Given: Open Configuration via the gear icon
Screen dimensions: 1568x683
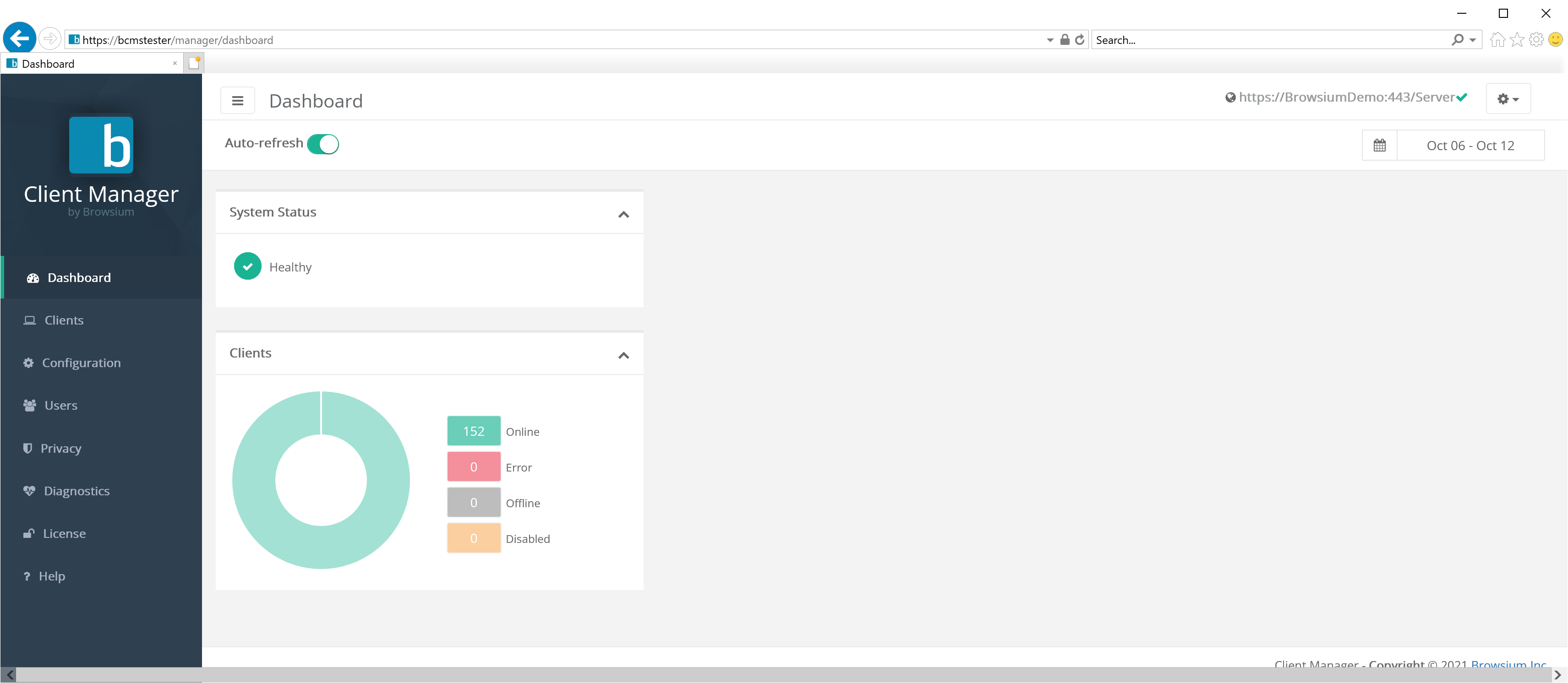Looking at the screenshot, I should [29, 363].
